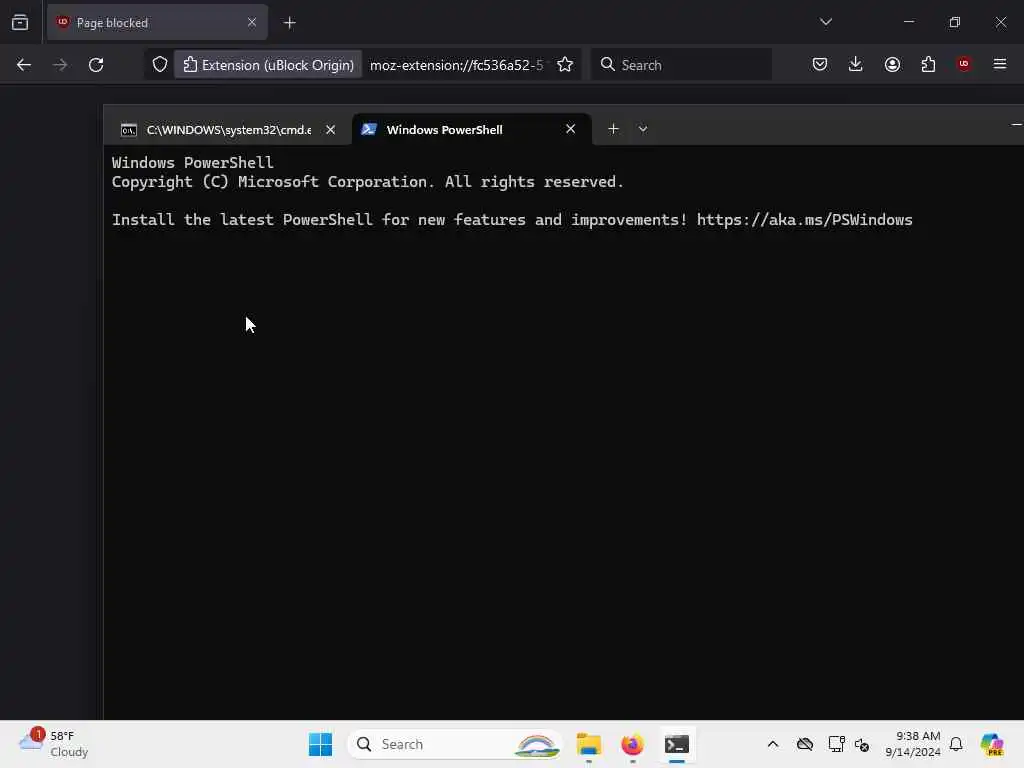Viewport: 1024px width, 768px height.
Task: Go back one page in Firefox
Action: (24, 65)
